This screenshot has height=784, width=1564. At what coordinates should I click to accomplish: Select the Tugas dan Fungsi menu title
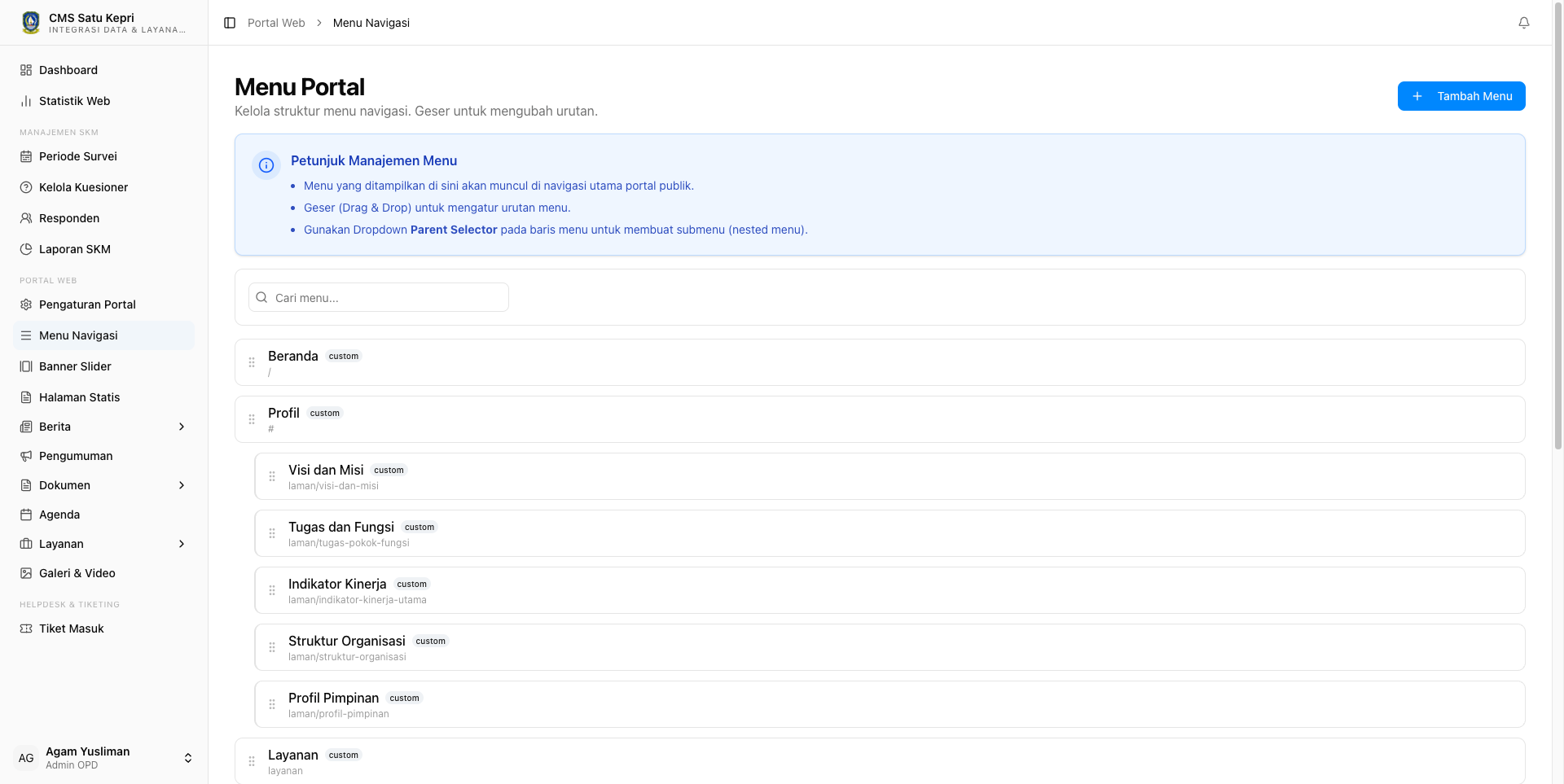[x=341, y=527]
